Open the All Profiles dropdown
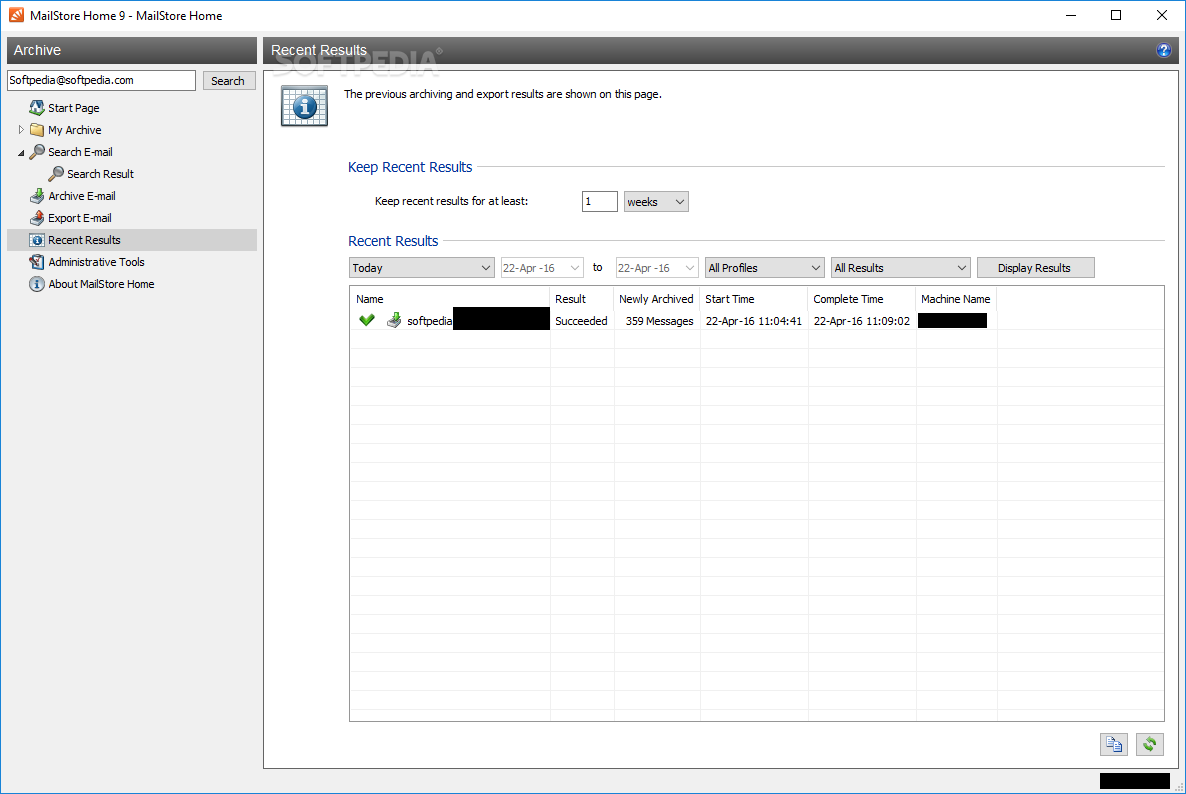The width and height of the screenshot is (1186, 794). click(x=764, y=268)
